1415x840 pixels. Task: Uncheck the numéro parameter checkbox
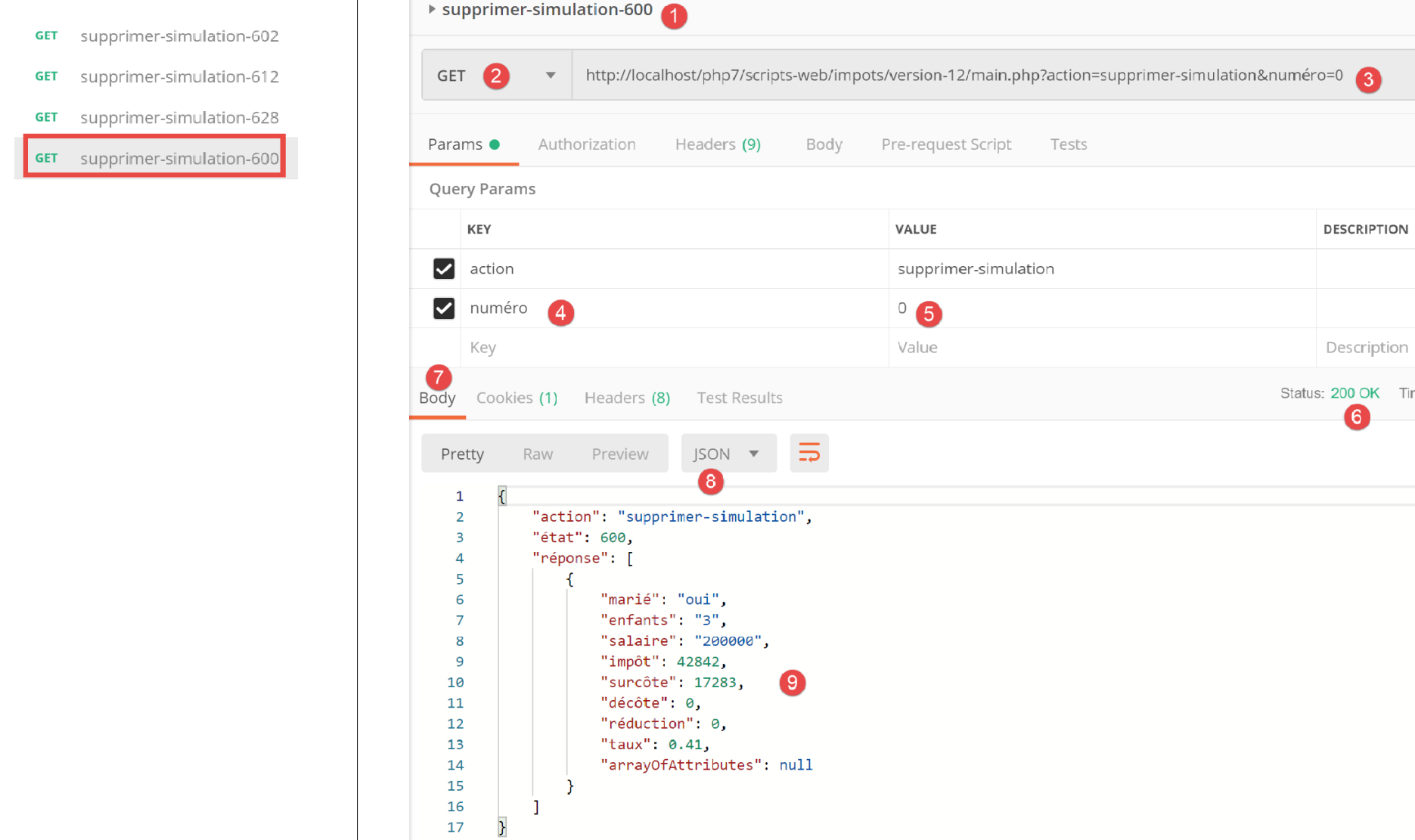(x=444, y=308)
